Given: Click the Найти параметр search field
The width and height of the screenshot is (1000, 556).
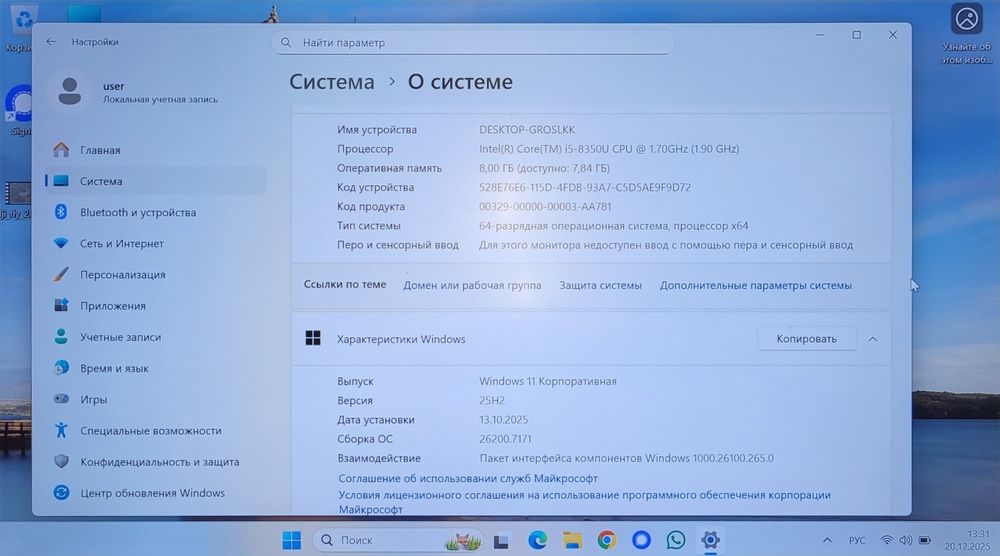Looking at the screenshot, I should [473, 43].
